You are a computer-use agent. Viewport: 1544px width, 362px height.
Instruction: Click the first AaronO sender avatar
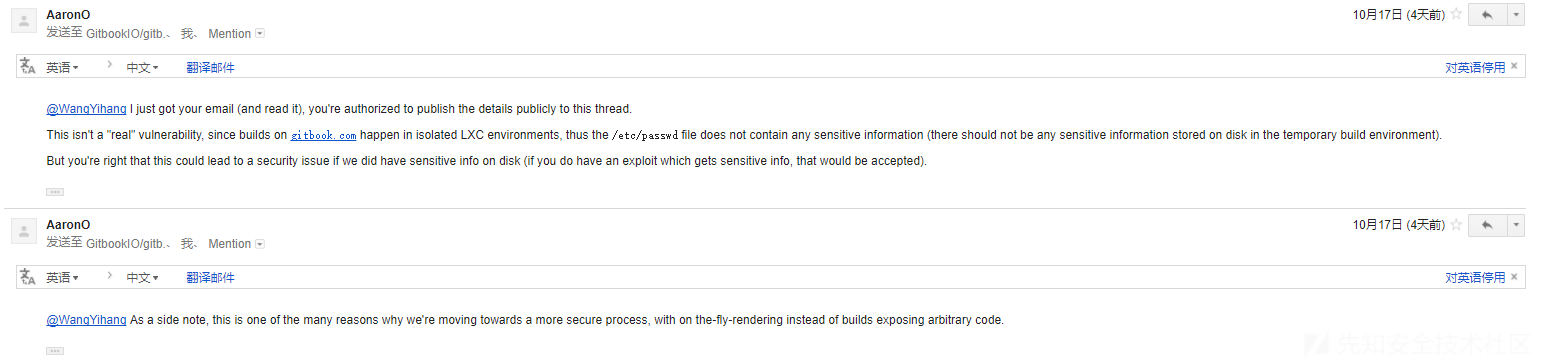[24, 21]
